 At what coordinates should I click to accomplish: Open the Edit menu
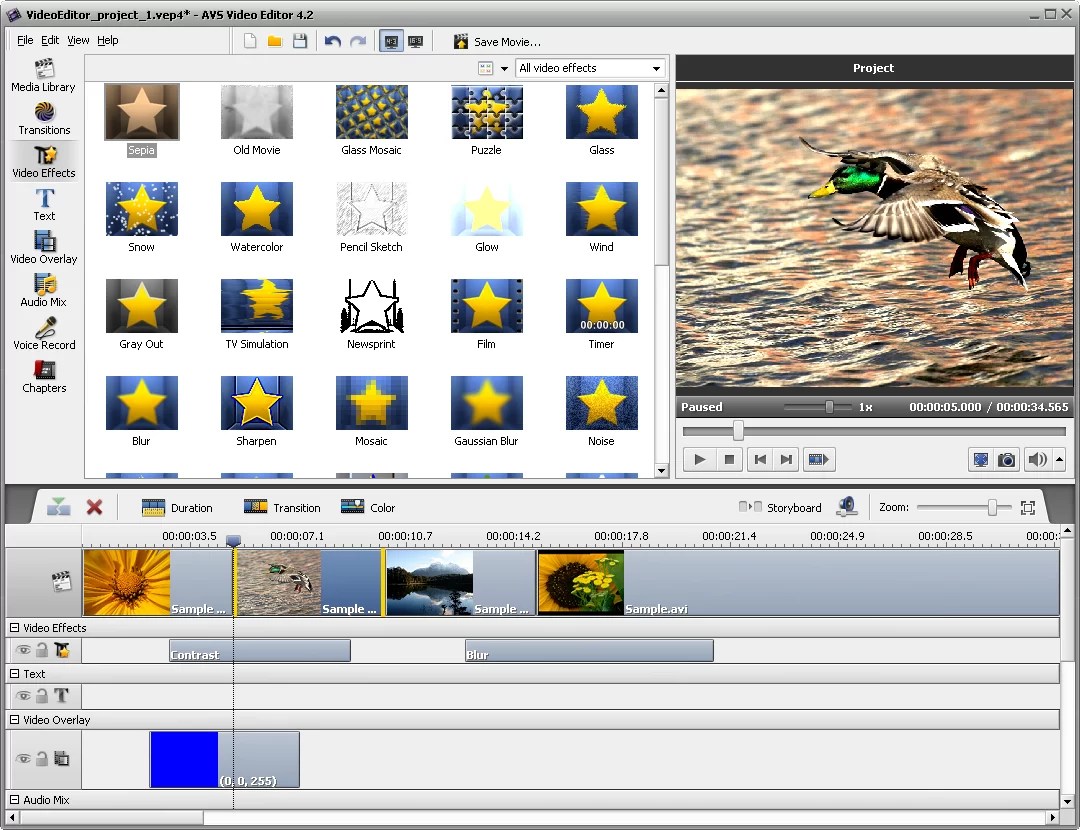[x=50, y=40]
